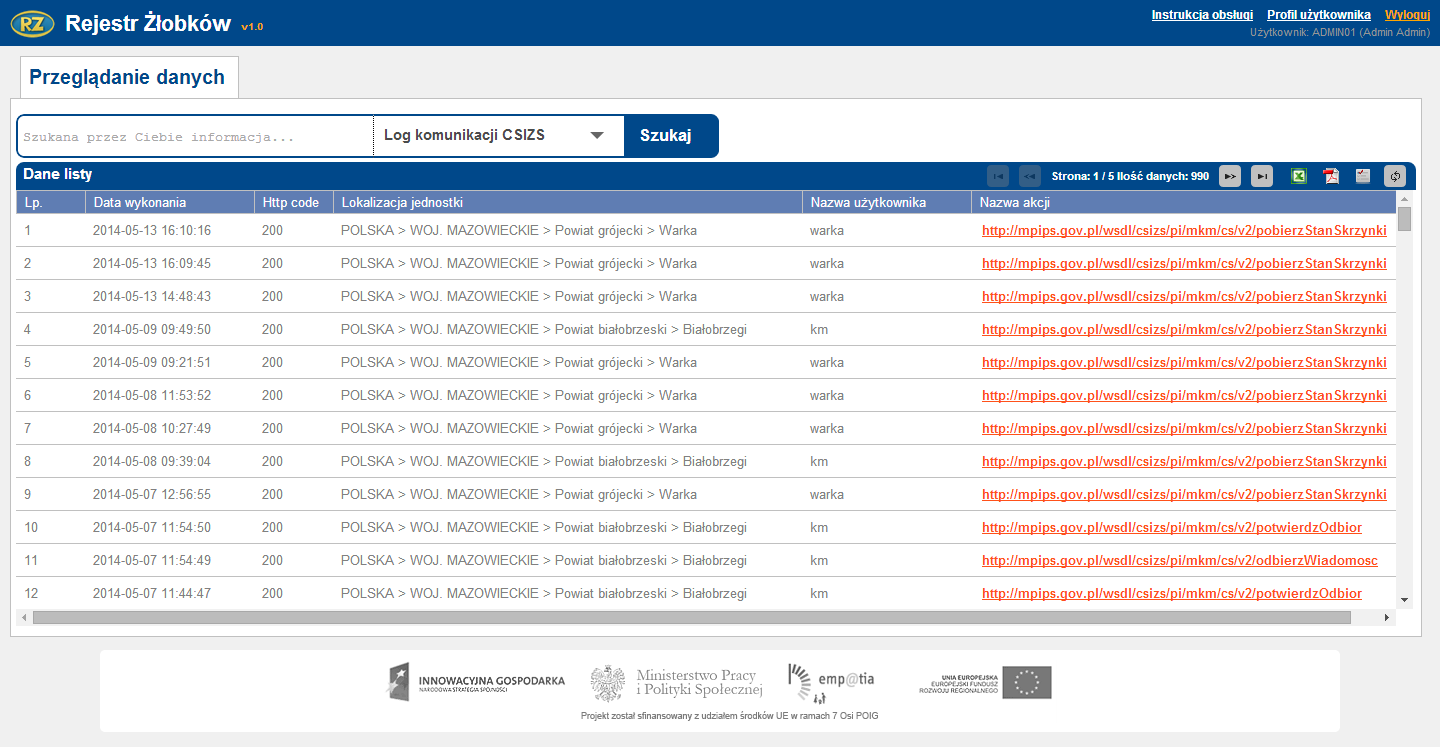Go to first page of list
Screen dimensions: 1440x747
click(998, 176)
